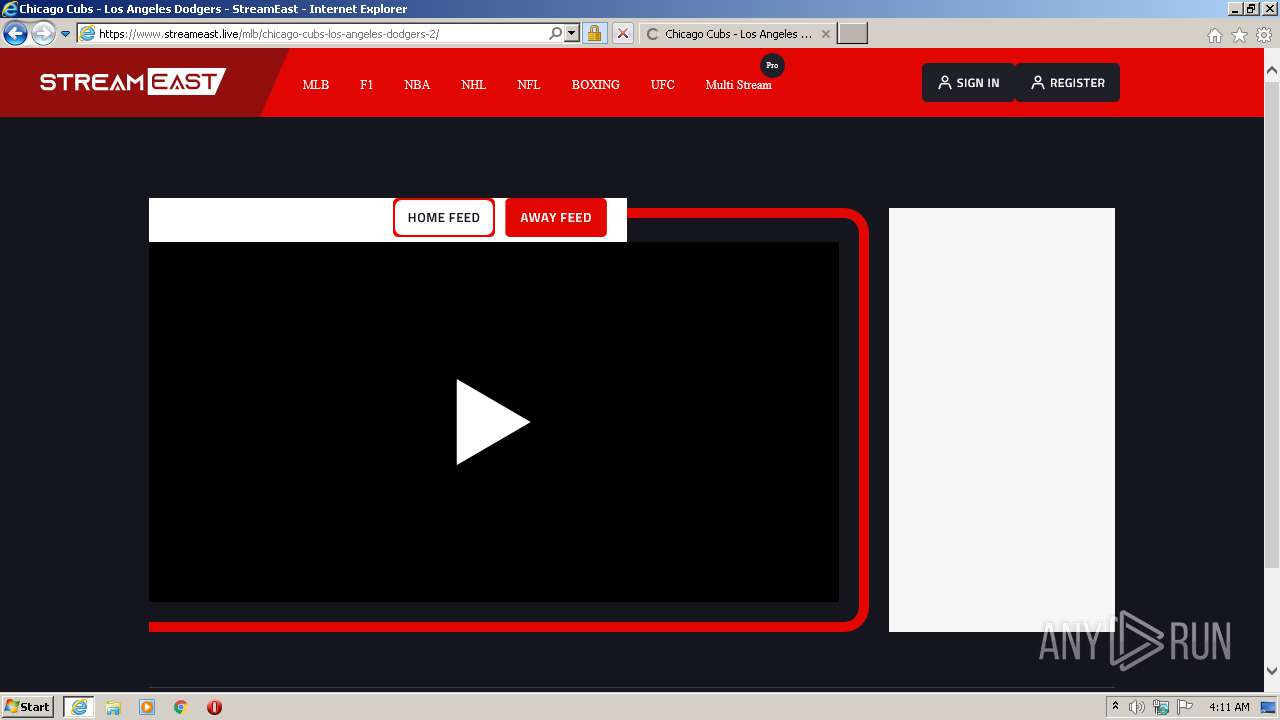Go back with the browser Back arrow

[x=15, y=33]
